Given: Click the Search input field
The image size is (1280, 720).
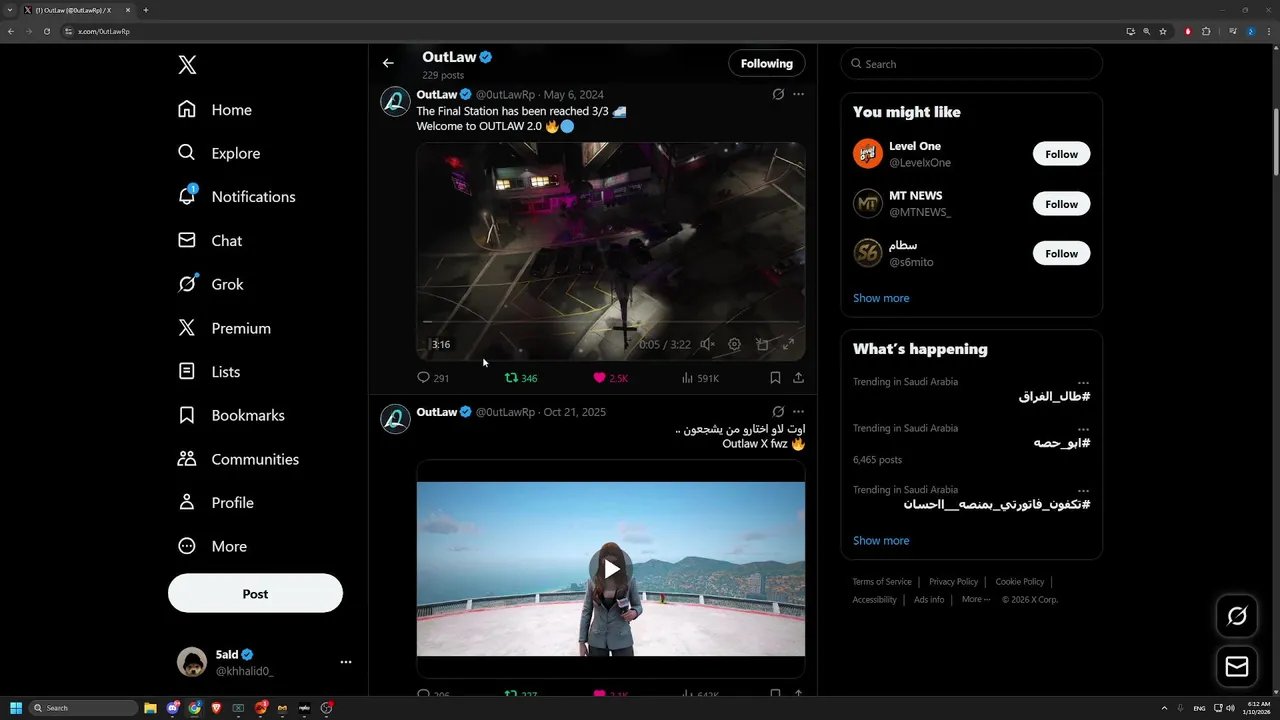Looking at the screenshot, I should 971,63.
